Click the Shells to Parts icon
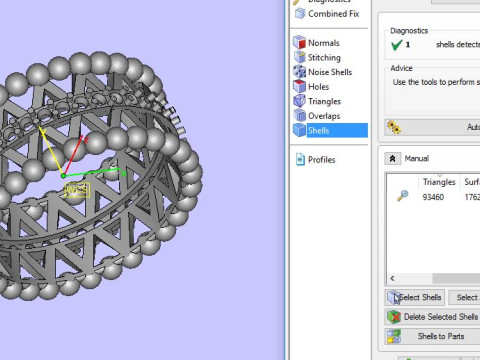Screen dimensions: 480x360 point(394,336)
